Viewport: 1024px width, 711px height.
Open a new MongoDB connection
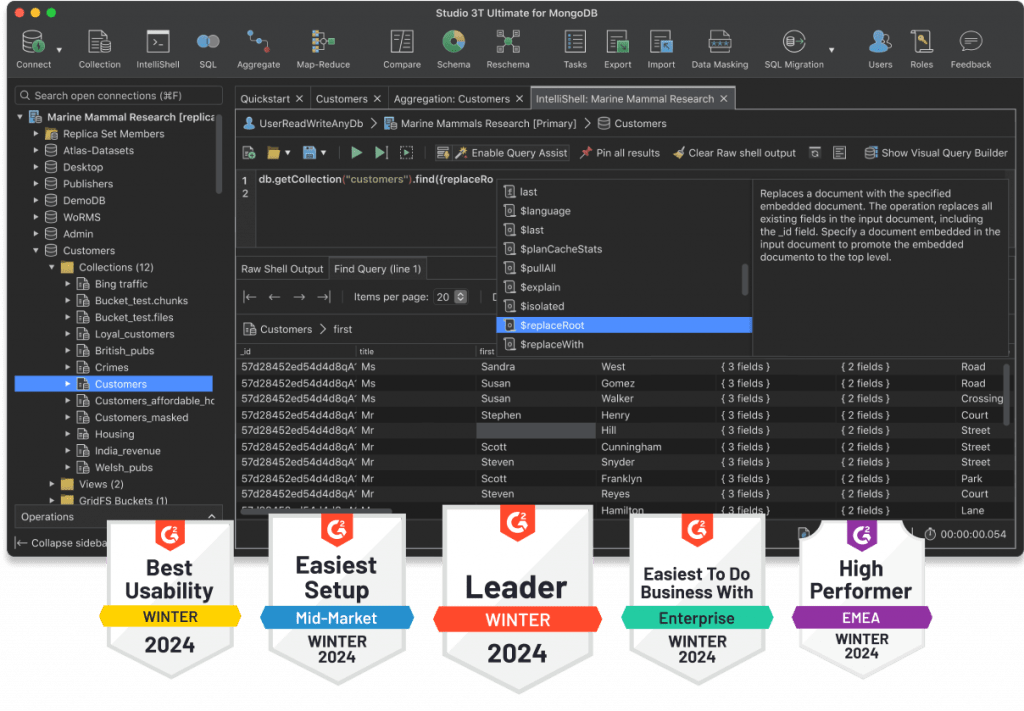click(31, 42)
